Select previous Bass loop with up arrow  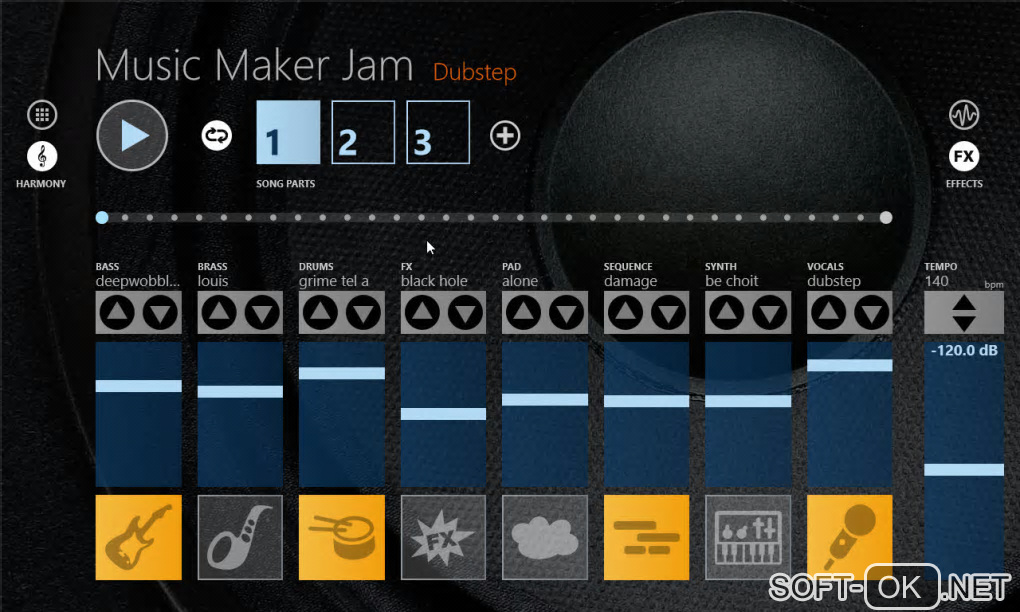117,313
